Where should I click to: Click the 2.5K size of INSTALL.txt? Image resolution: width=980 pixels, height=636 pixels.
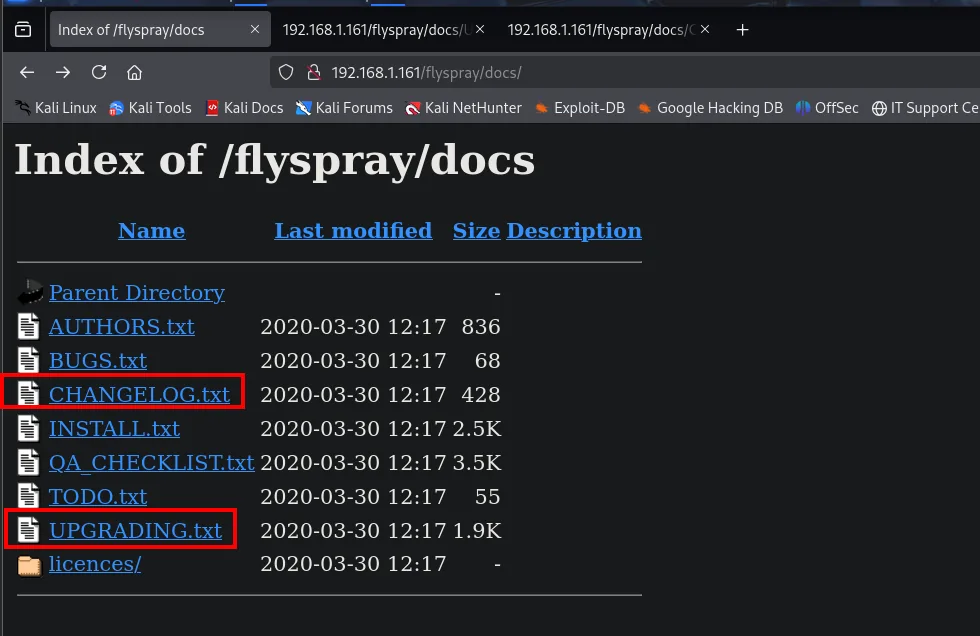coord(477,429)
